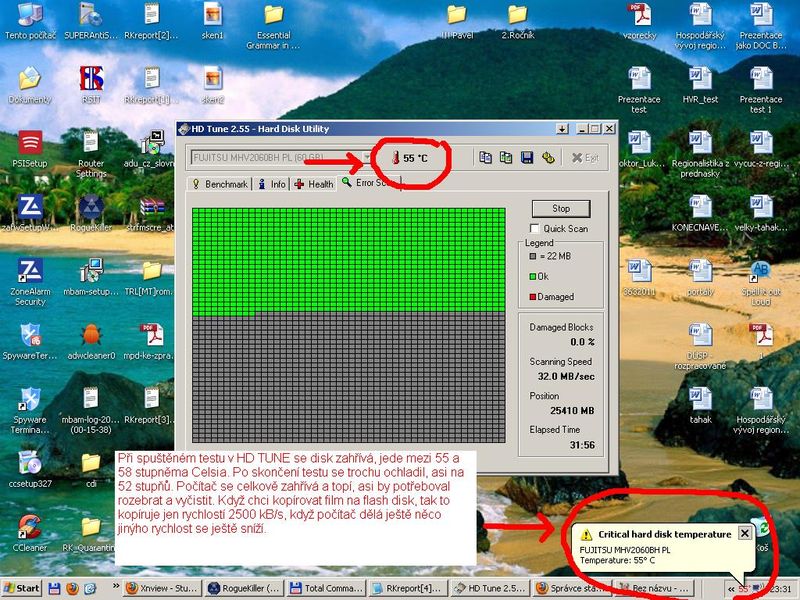This screenshot has width=800, height=600.
Task: Switch to Xnview window on the taskbar
Action: coord(162,588)
